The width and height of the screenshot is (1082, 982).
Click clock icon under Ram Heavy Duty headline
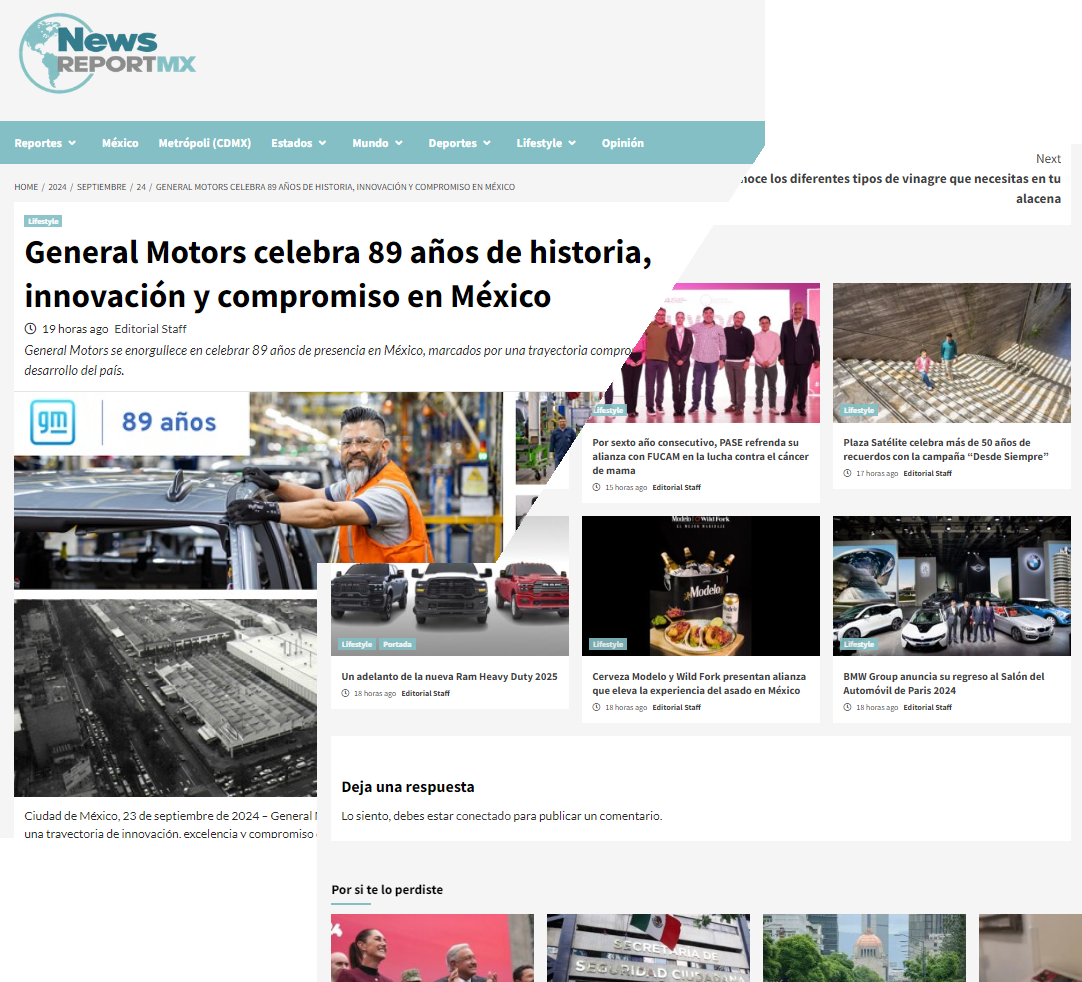point(345,694)
